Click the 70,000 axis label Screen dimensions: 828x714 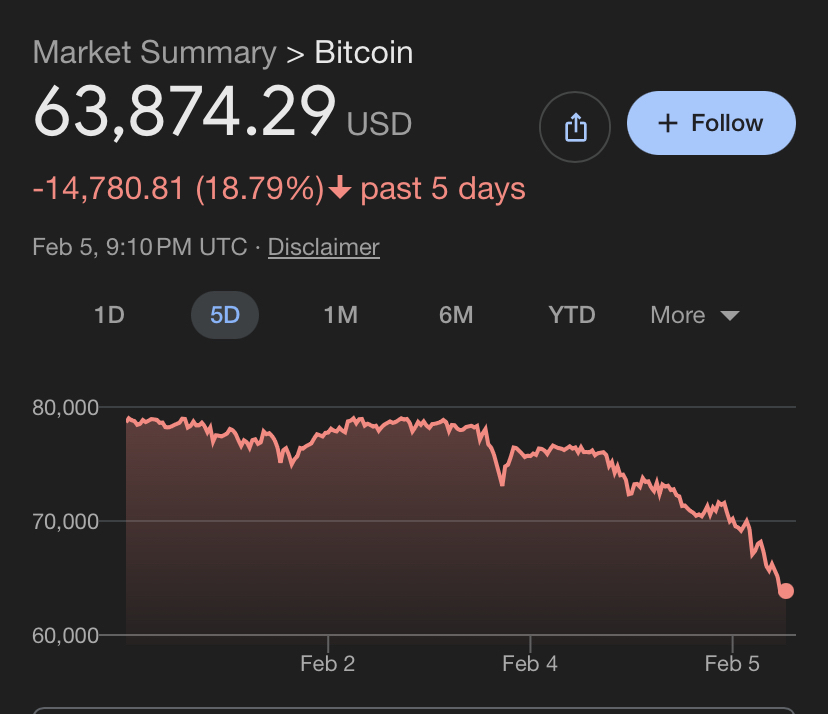click(65, 521)
